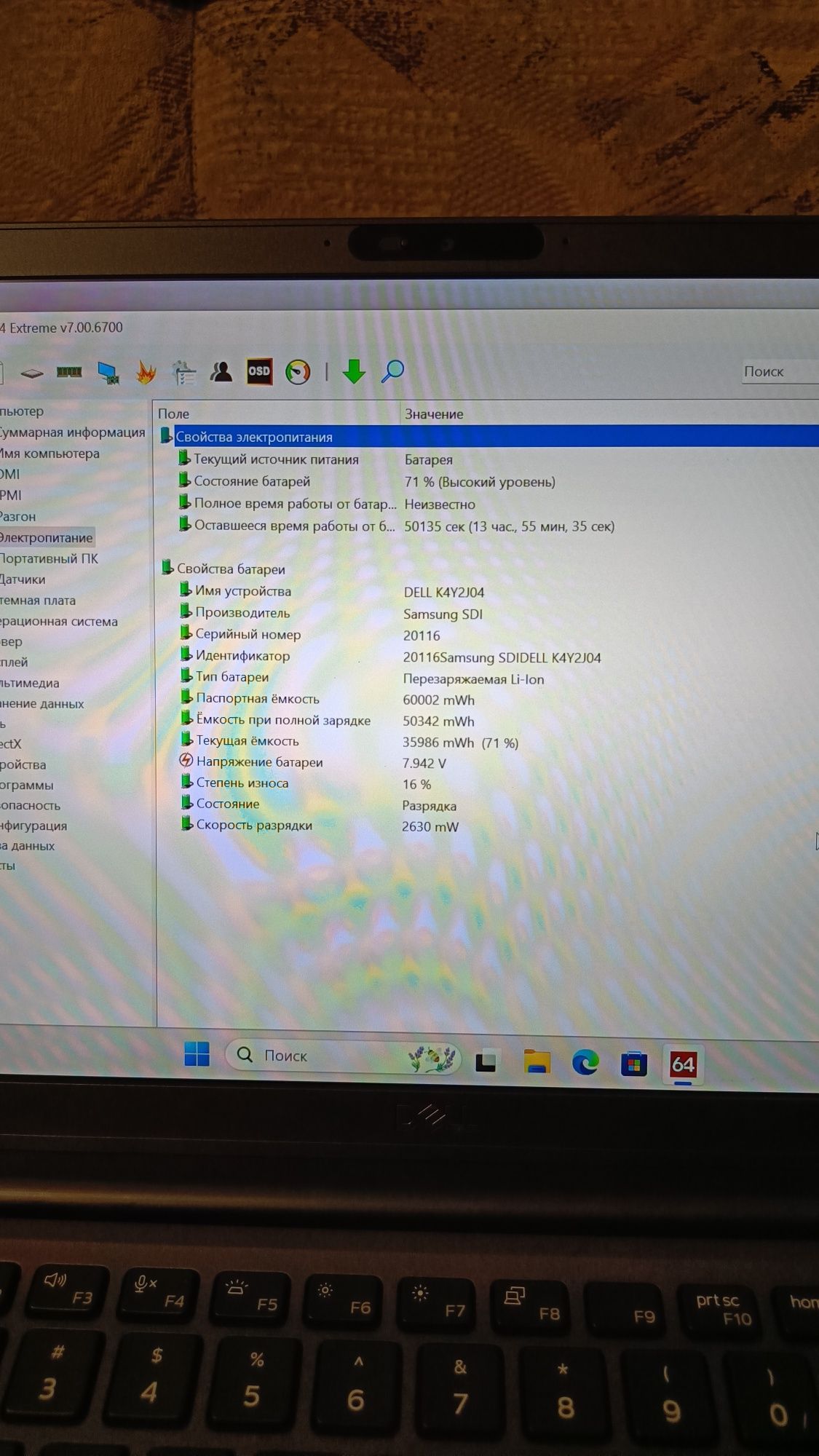The width and height of the screenshot is (819, 1456).
Task: Click the 2630 mW value
Action: 430,826
